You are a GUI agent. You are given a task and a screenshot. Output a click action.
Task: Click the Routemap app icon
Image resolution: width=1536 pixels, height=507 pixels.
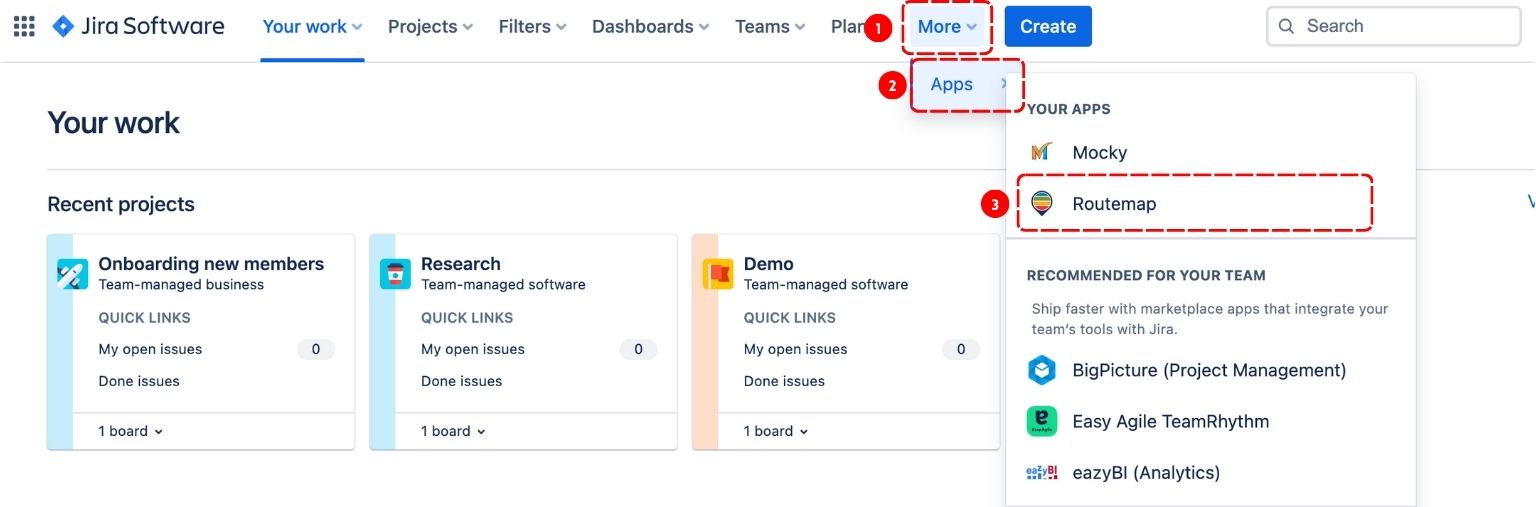coord(1042,204)
